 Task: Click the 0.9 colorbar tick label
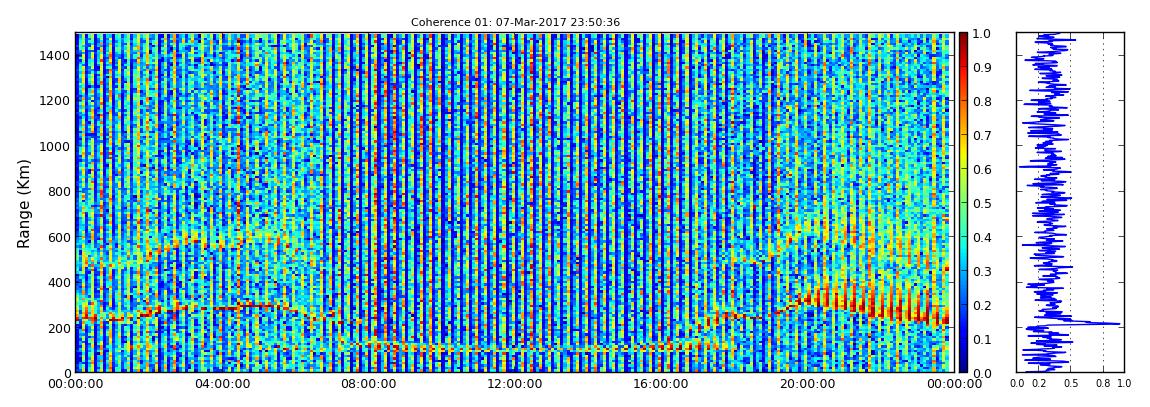[982, 67]
